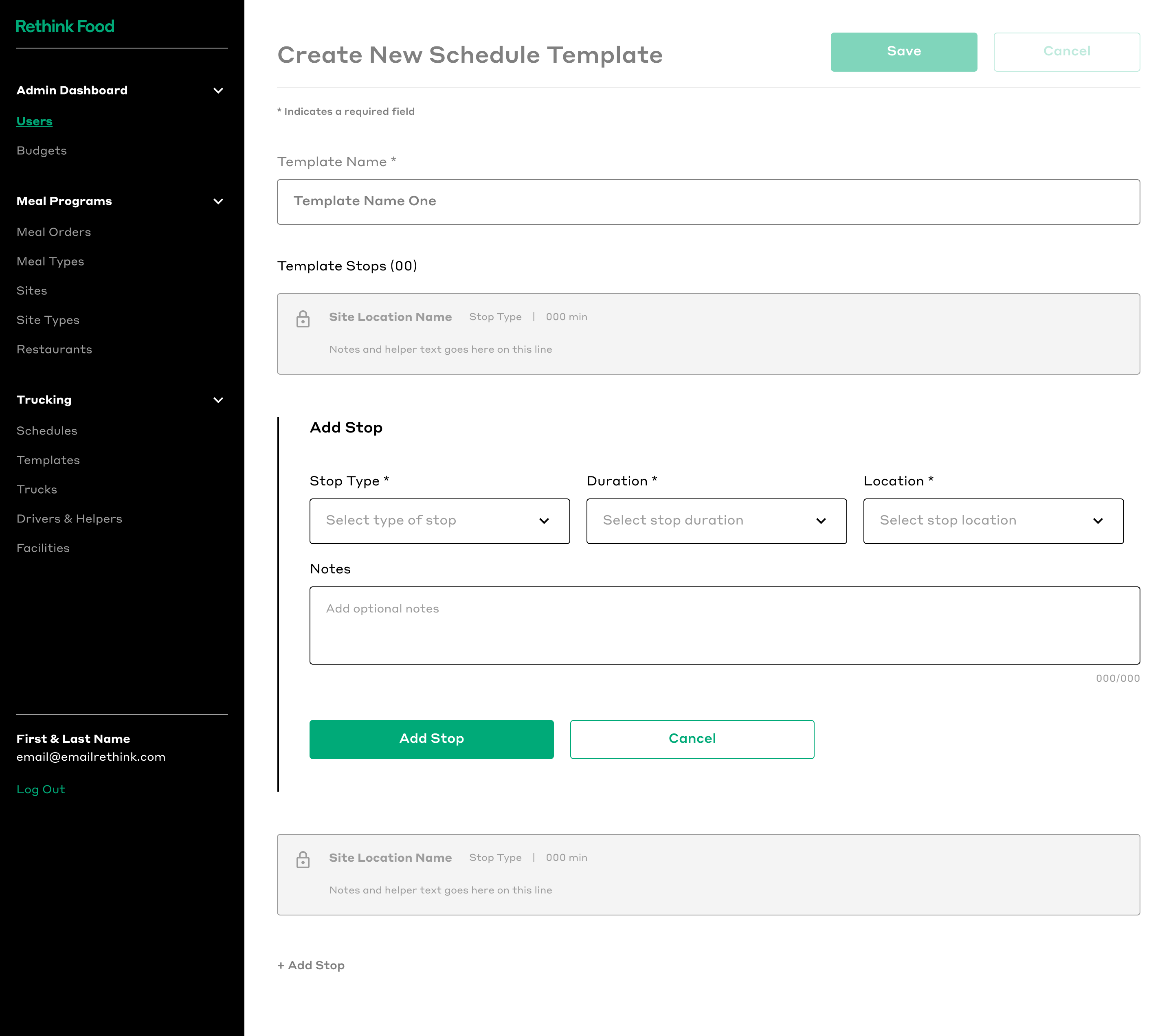Click the Rethink Food logo
The image size is (1173, 1036).
(65, 26)
